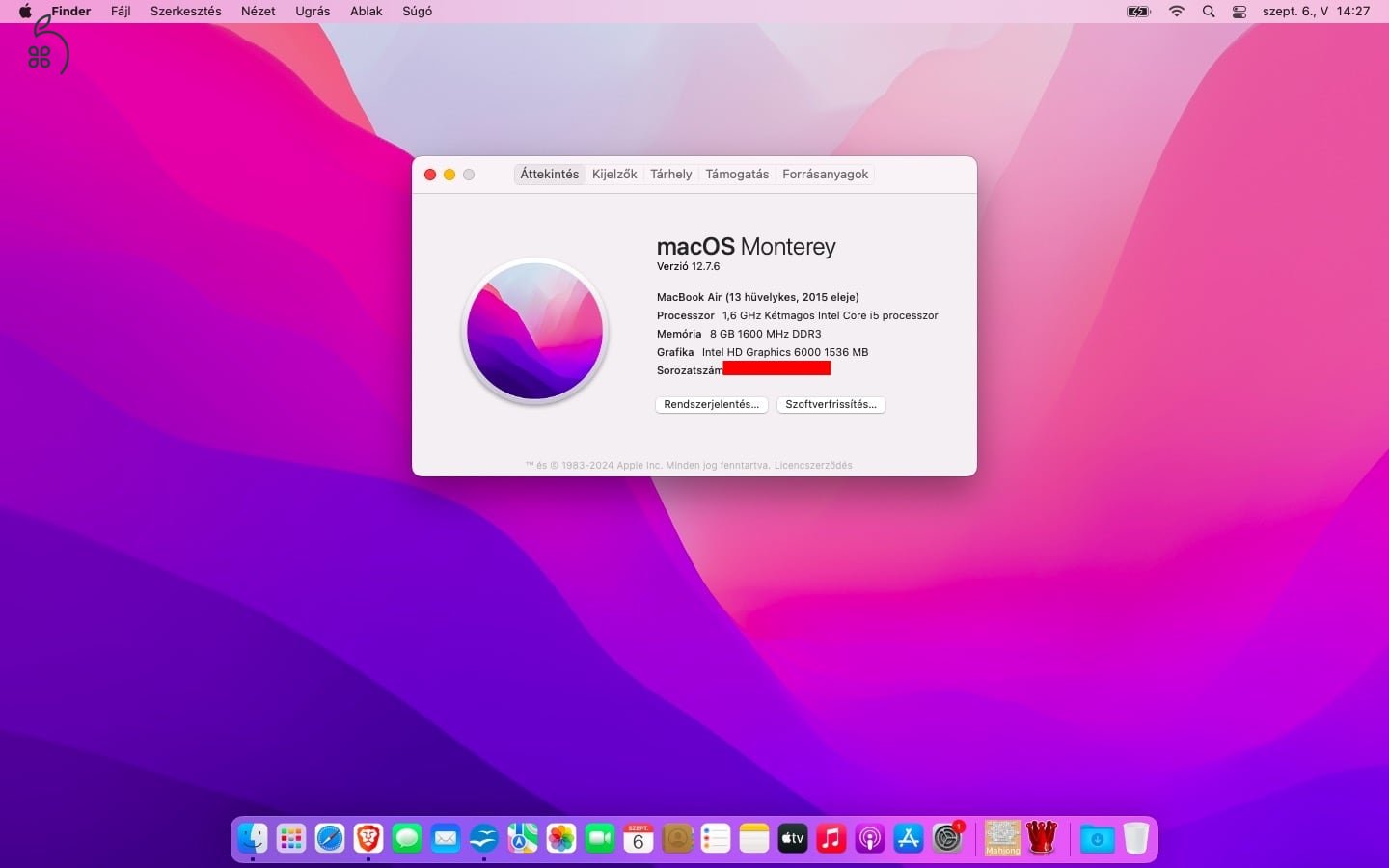
Task: Open Messages from the dock
Action: pos(407,838)
